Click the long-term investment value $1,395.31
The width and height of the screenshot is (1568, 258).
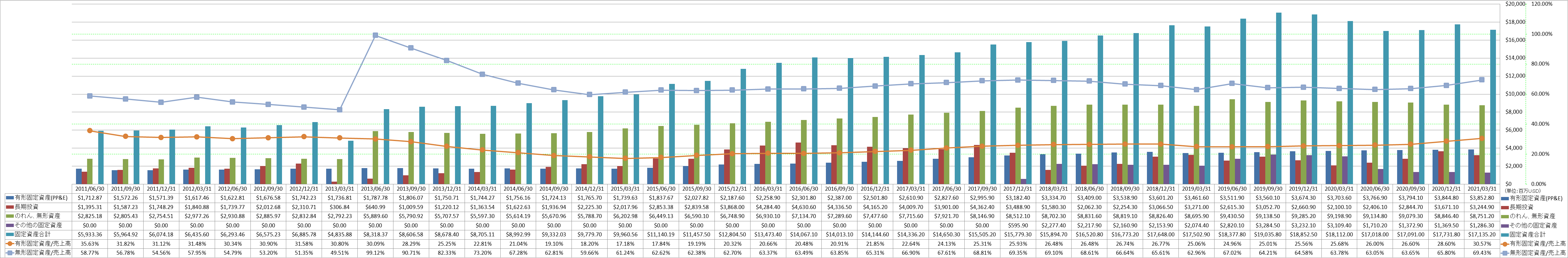[90, 207]
